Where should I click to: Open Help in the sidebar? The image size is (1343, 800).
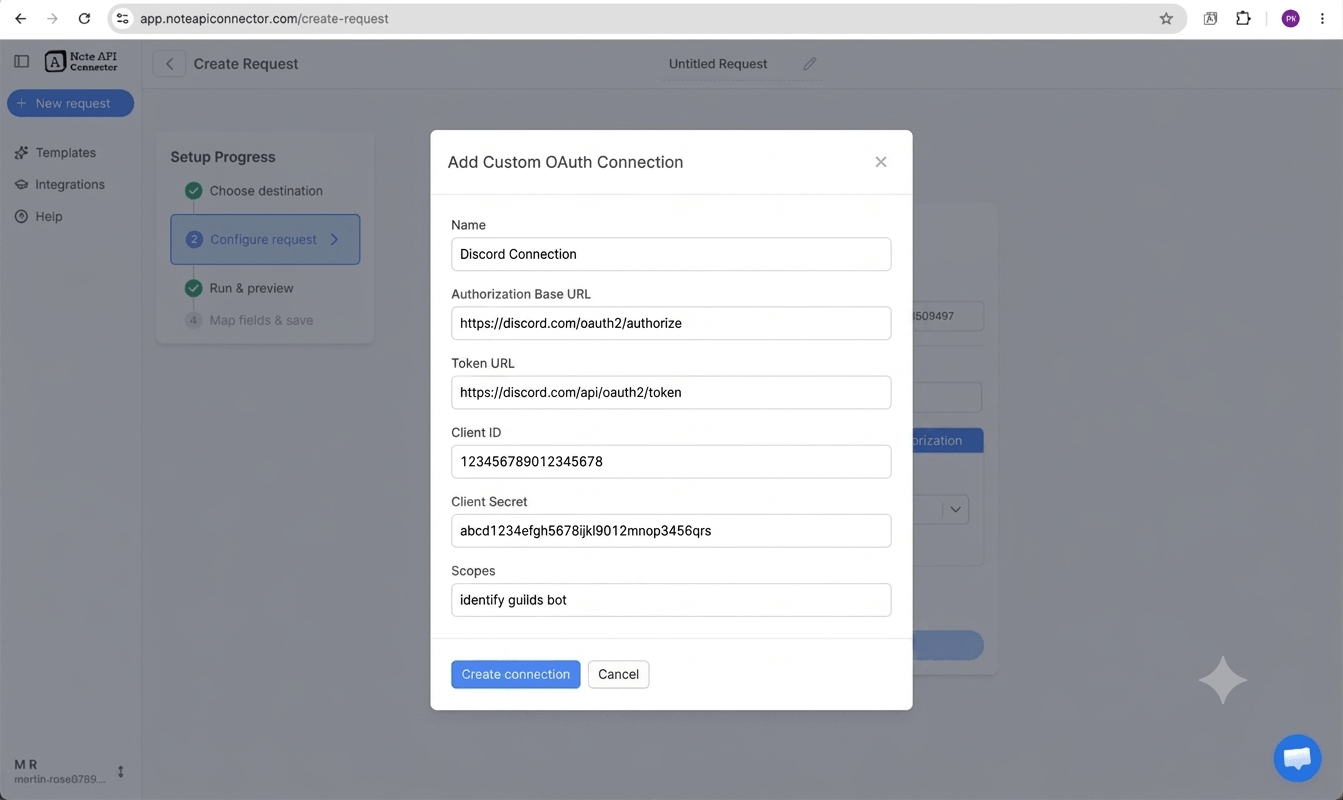click(x=48, y=217)
